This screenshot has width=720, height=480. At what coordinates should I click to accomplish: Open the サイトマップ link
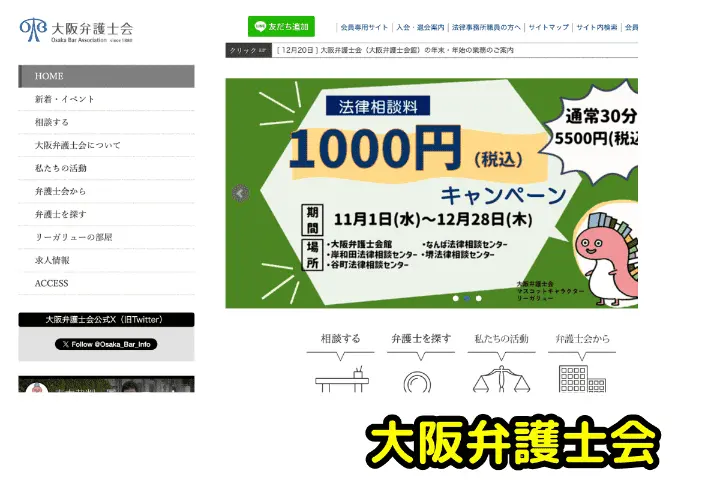coord(548,27)
